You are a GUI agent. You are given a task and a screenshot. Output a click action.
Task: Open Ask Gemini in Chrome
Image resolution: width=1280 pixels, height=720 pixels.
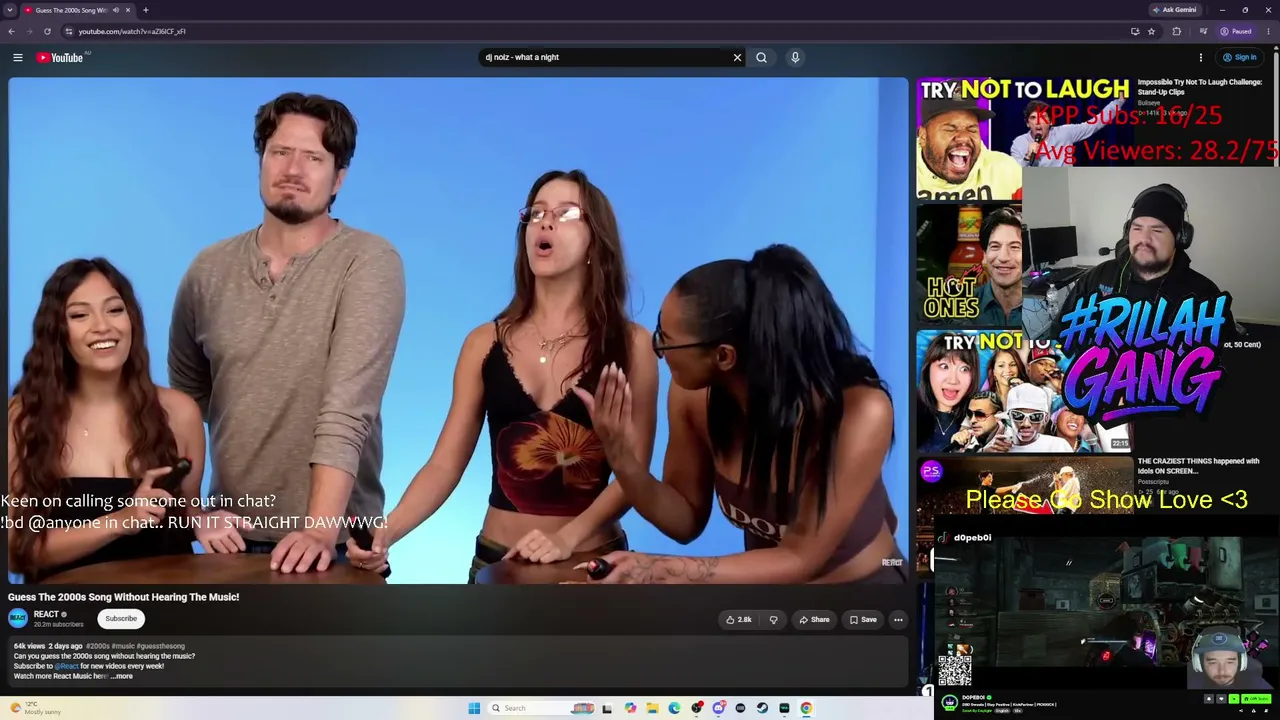tap(1174, 10)
